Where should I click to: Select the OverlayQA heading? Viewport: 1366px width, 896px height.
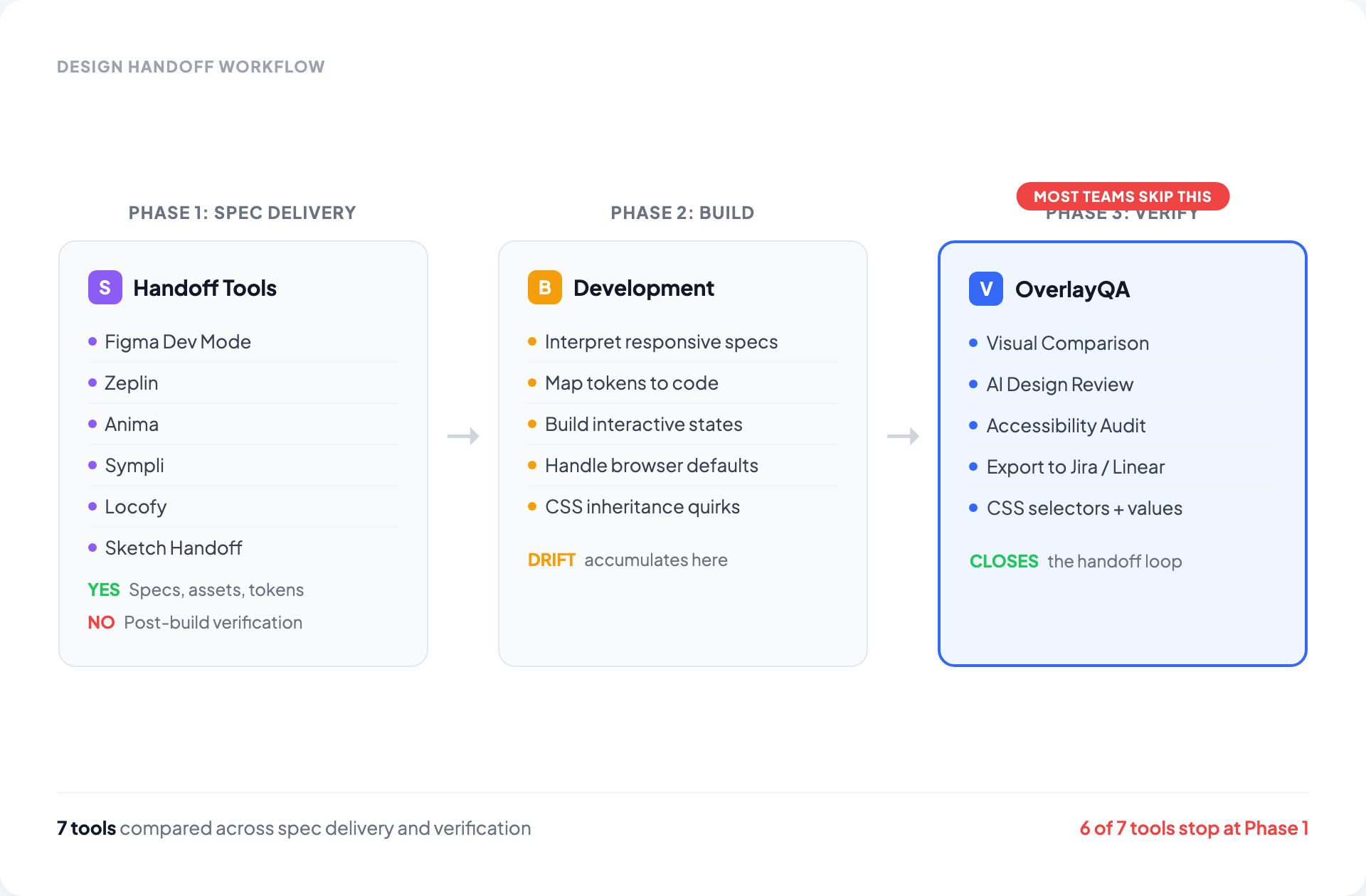(x=1072, y=289)
